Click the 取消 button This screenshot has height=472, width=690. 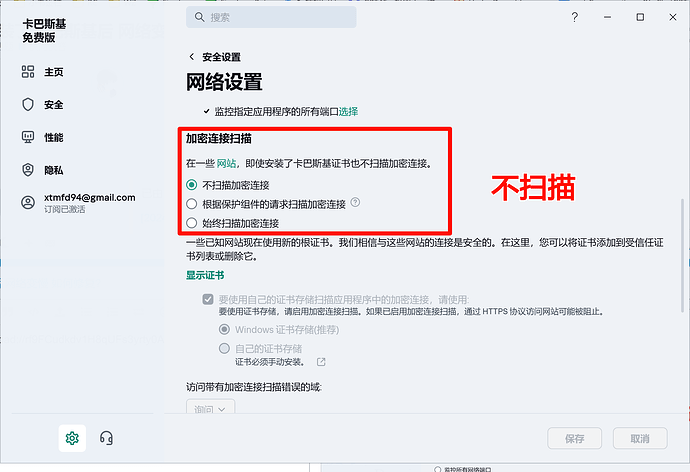(x=640, y=438)
